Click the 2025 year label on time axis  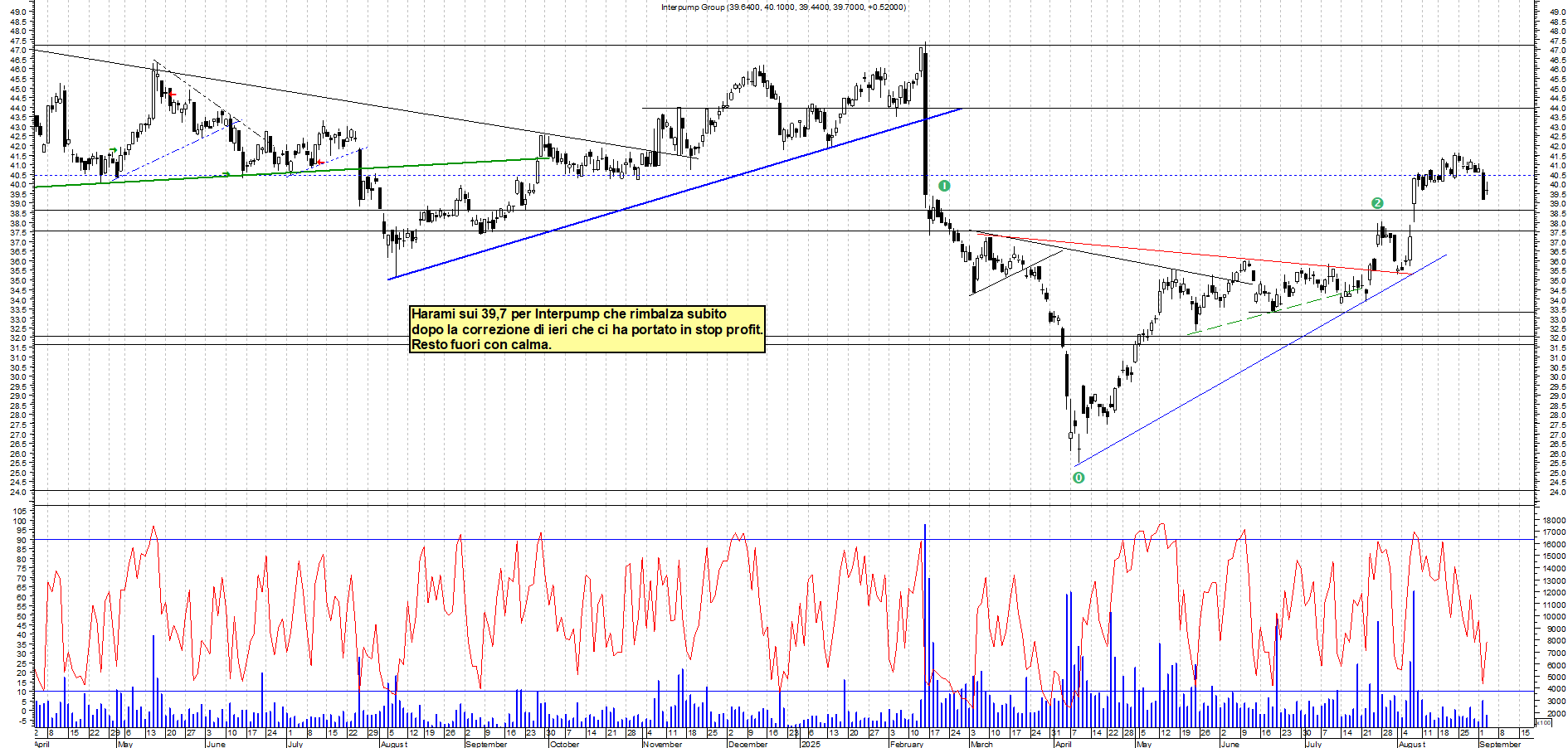(811, 744)
